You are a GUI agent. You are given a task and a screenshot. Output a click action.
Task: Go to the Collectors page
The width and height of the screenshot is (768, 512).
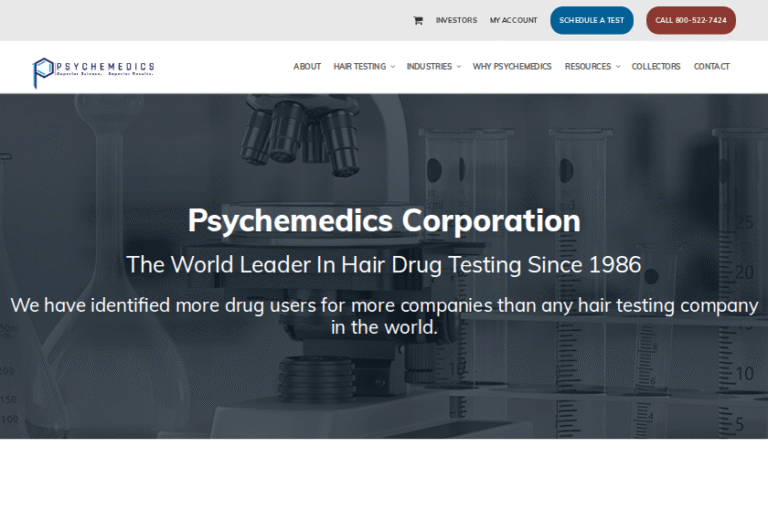pos(656,67)
